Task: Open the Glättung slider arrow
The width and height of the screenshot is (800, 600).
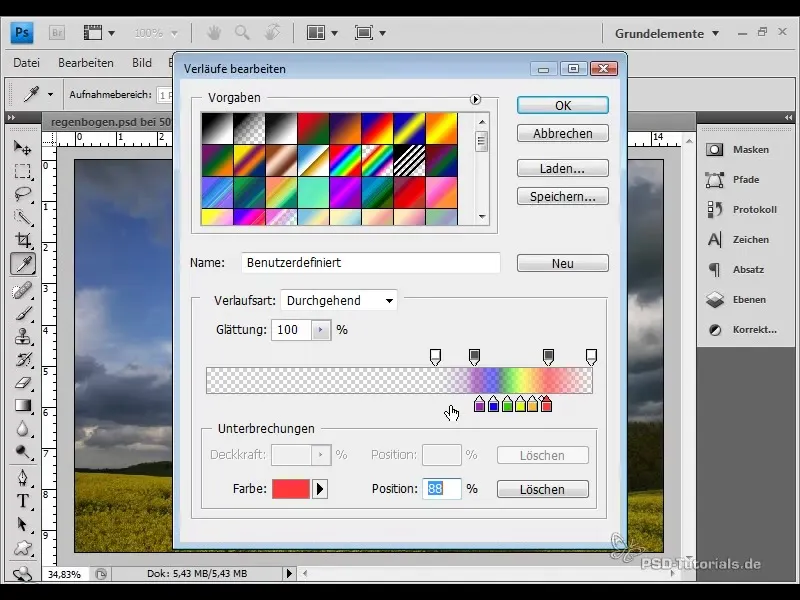Action: (320, 330)
